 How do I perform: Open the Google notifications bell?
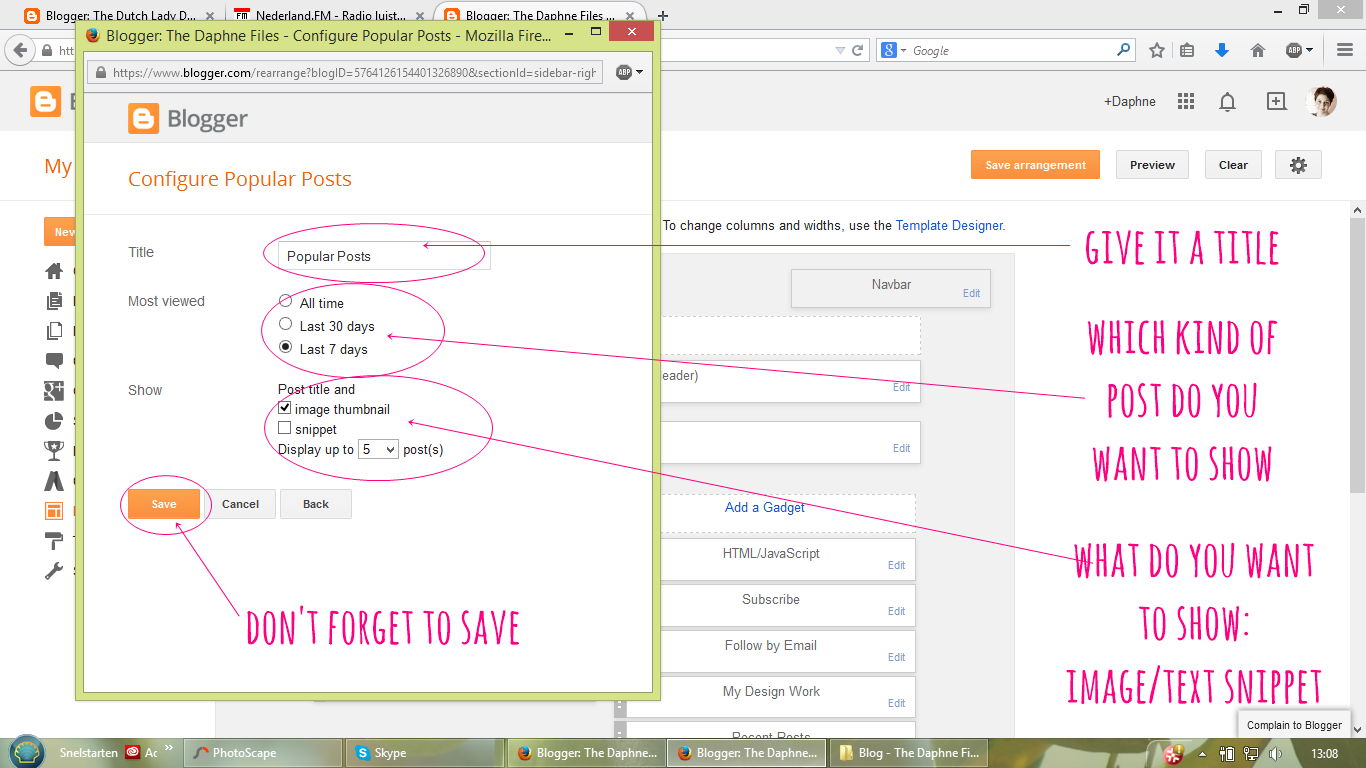click(x=1227, y=101)
